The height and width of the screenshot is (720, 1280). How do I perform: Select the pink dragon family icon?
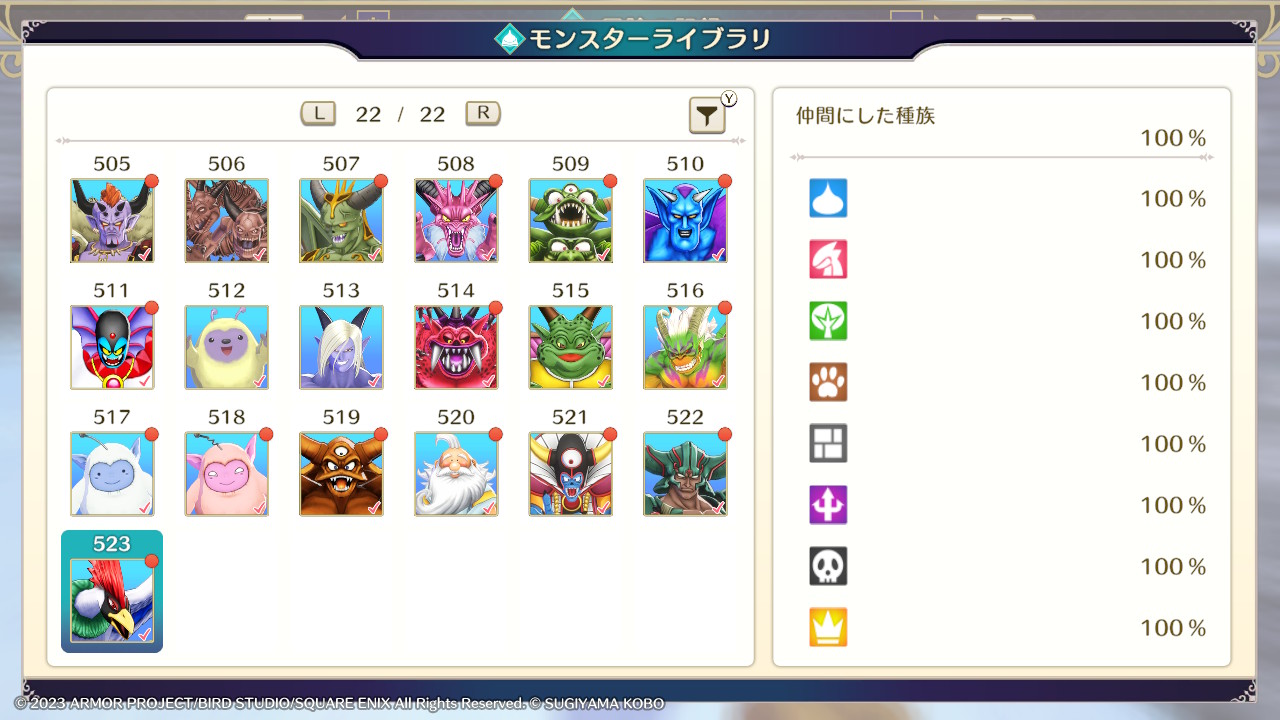[x=828, y=259]
